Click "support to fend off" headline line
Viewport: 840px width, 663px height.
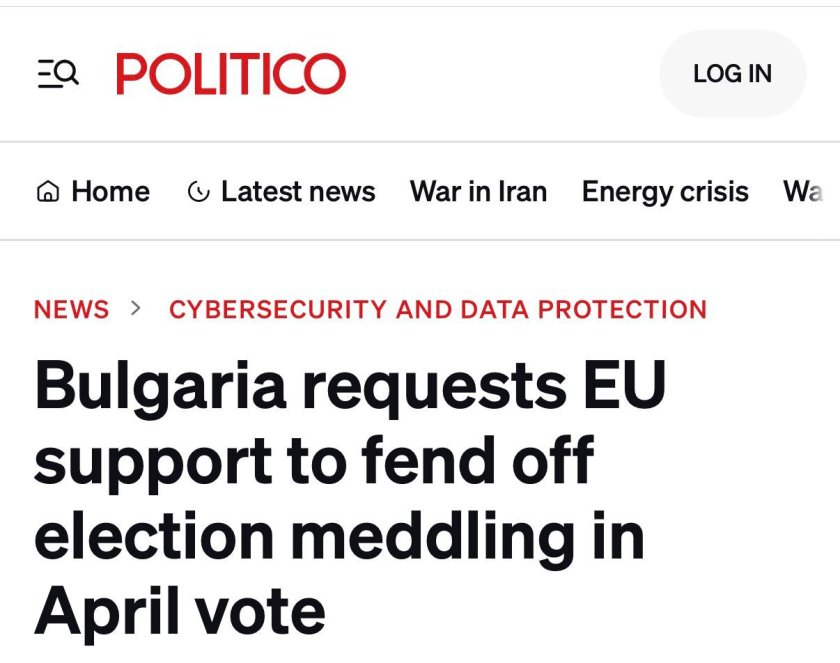[314, 461]
